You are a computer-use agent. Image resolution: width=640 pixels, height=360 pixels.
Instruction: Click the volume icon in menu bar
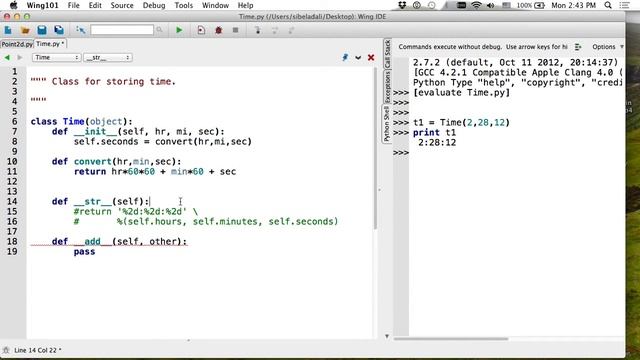[491, 5]
